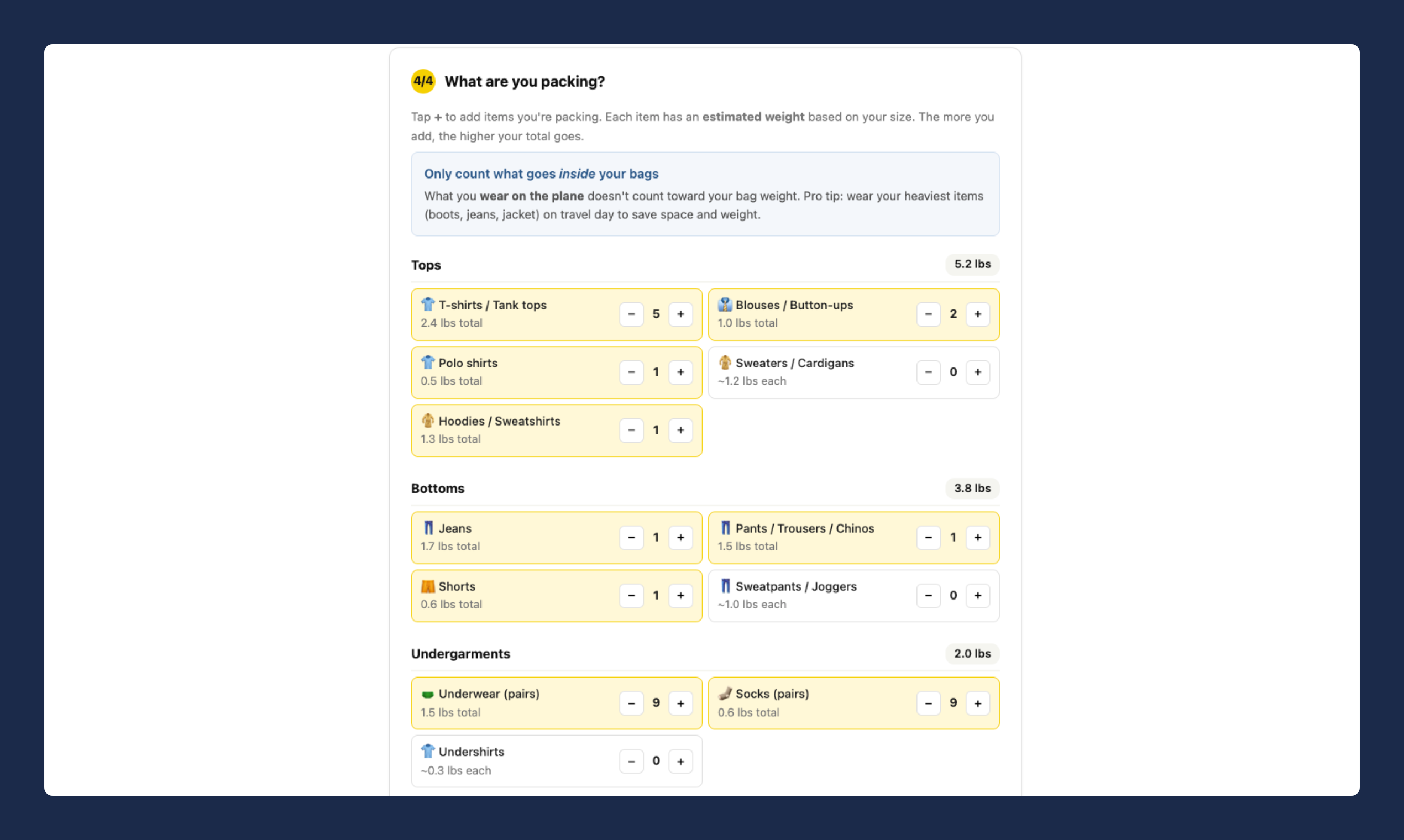The width and height of the screenshot is (1404, 840).
Task: Add an Undershirts item
Action: (680, 762)
